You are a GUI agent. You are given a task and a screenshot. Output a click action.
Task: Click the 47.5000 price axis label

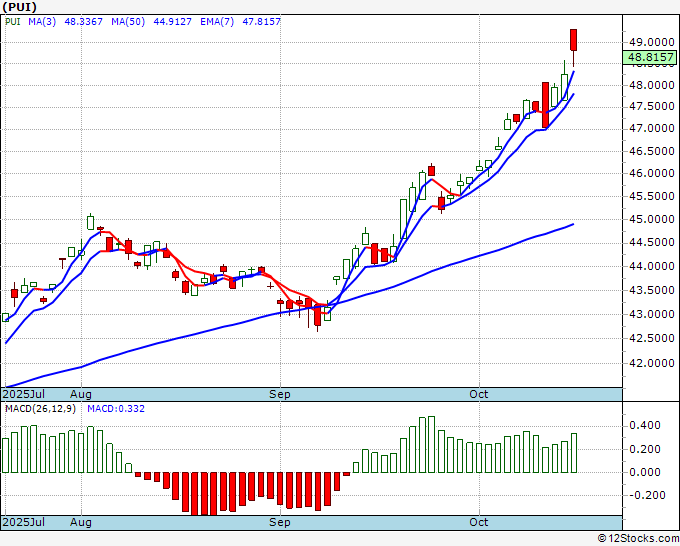(652, 106)
